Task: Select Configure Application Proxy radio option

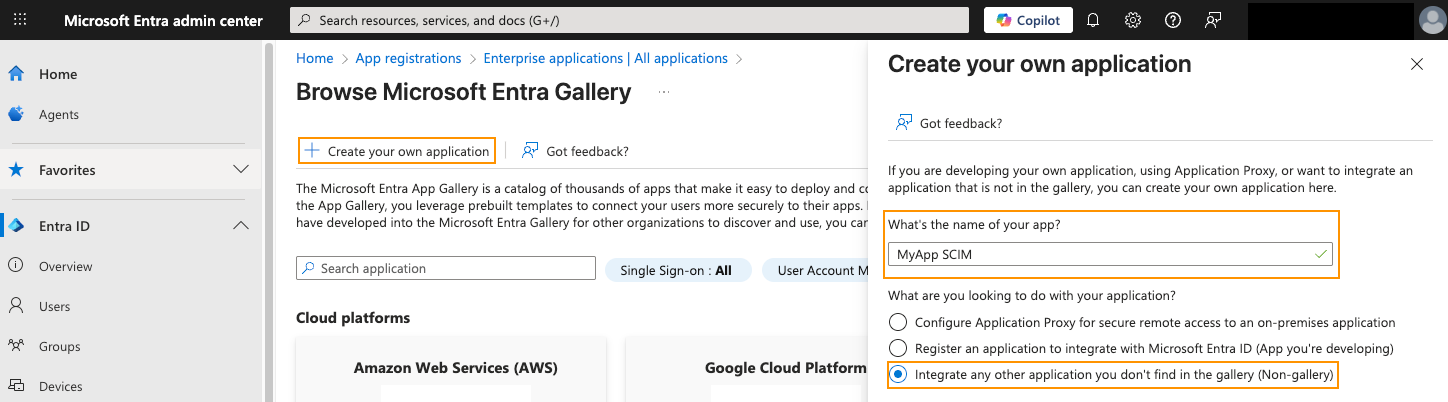Action: 898,322
